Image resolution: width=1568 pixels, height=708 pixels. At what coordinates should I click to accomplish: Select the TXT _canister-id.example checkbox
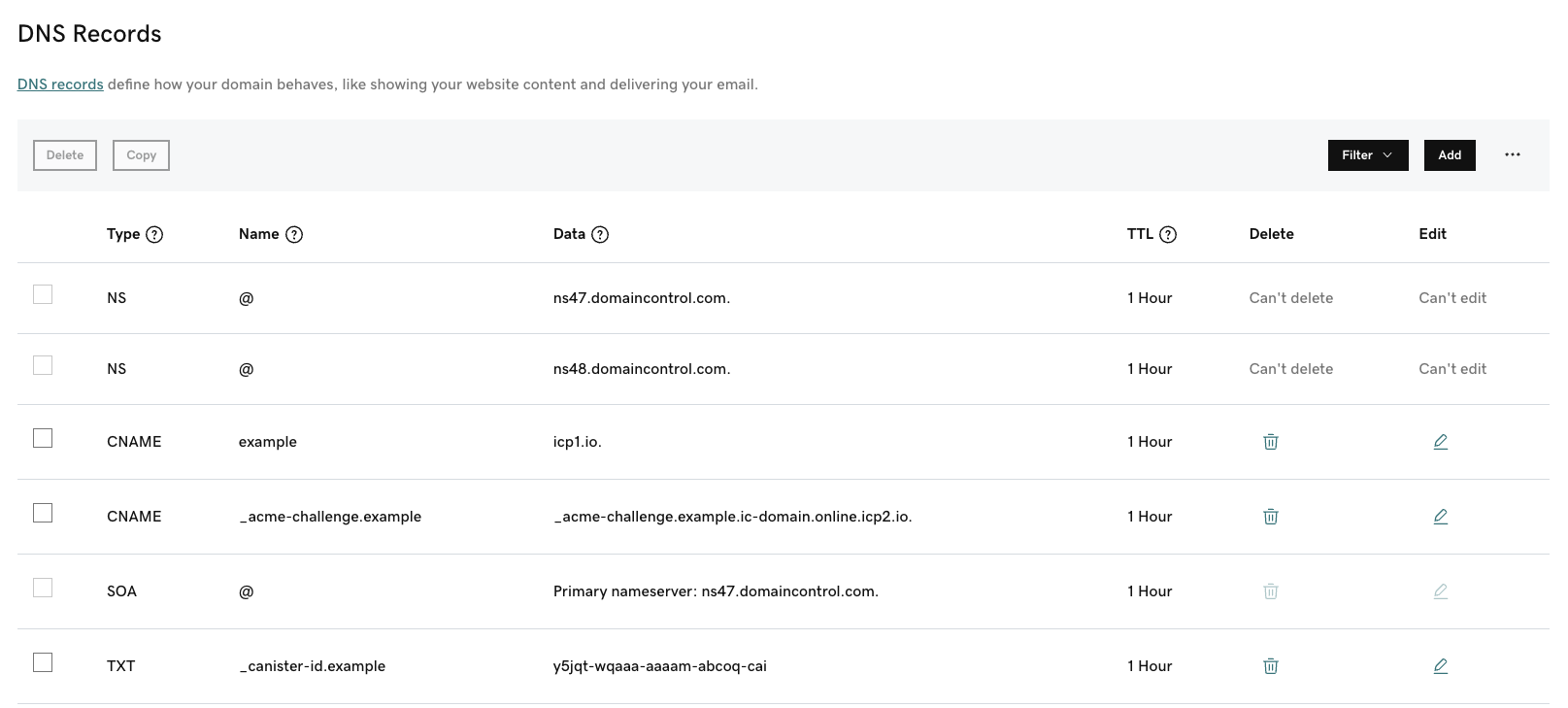tap(43, 662)
